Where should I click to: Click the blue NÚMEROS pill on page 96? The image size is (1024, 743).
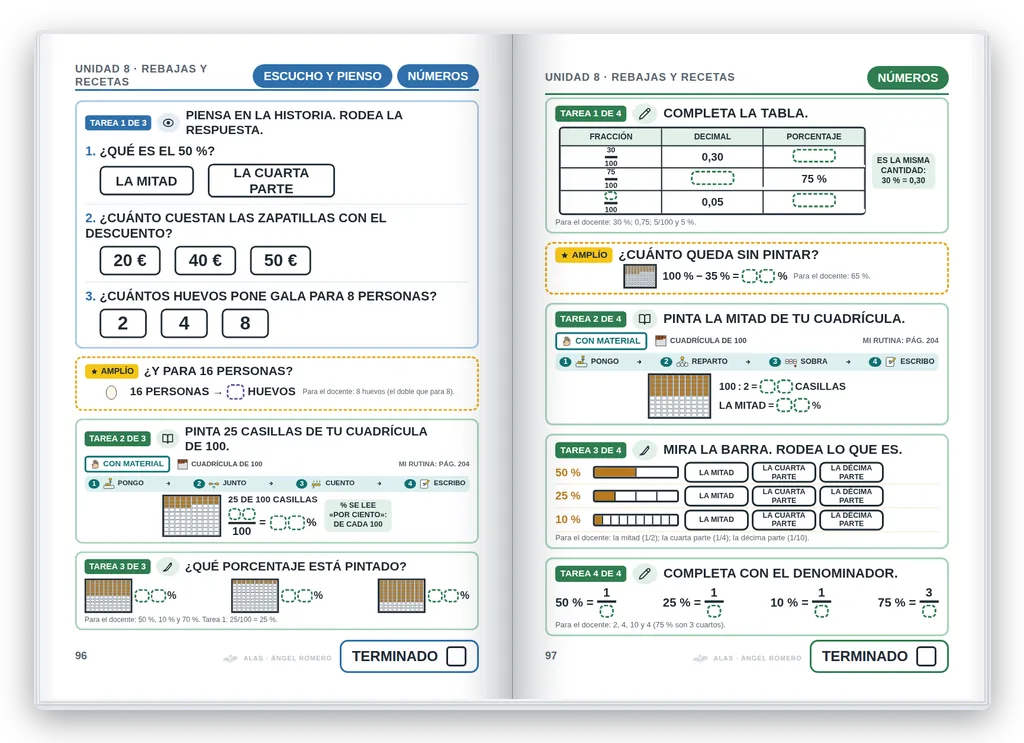(x=438, y=76)
